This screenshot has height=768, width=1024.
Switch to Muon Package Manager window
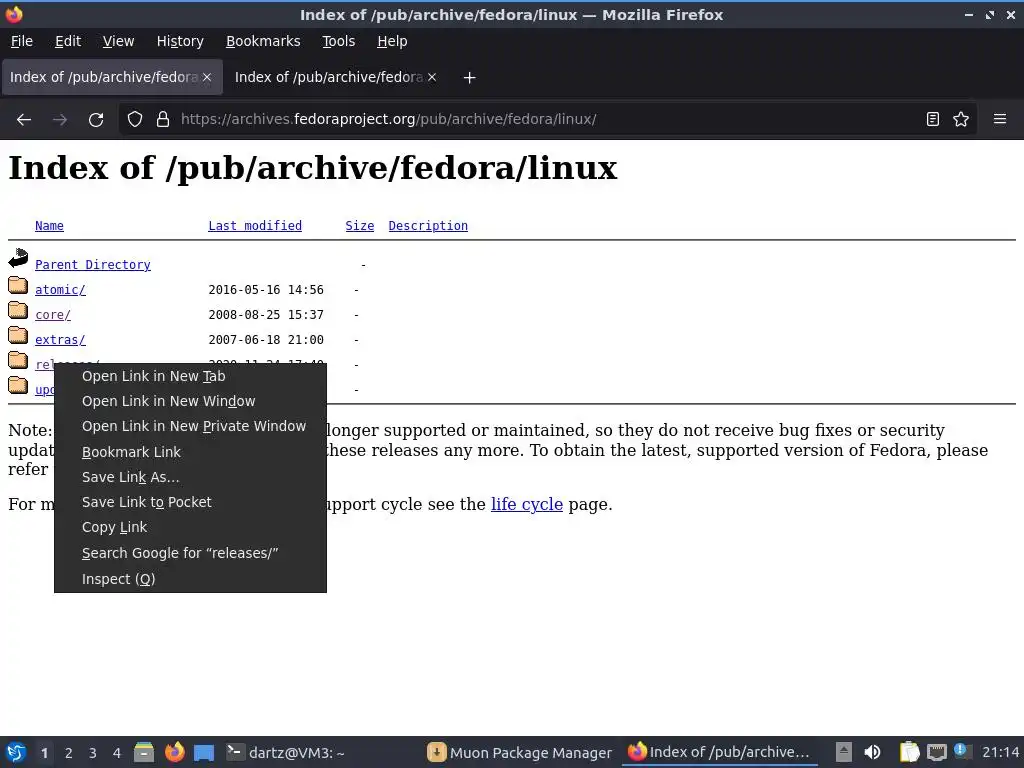[x=519, y=753]
